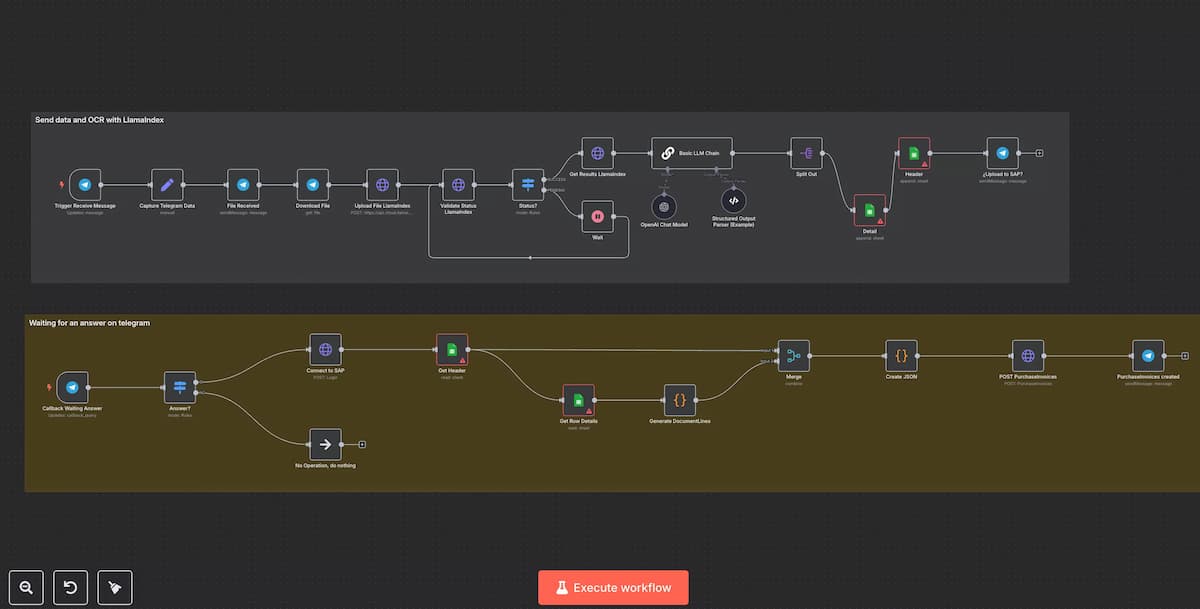
Task: Select the Merge node
Action: 793,353
